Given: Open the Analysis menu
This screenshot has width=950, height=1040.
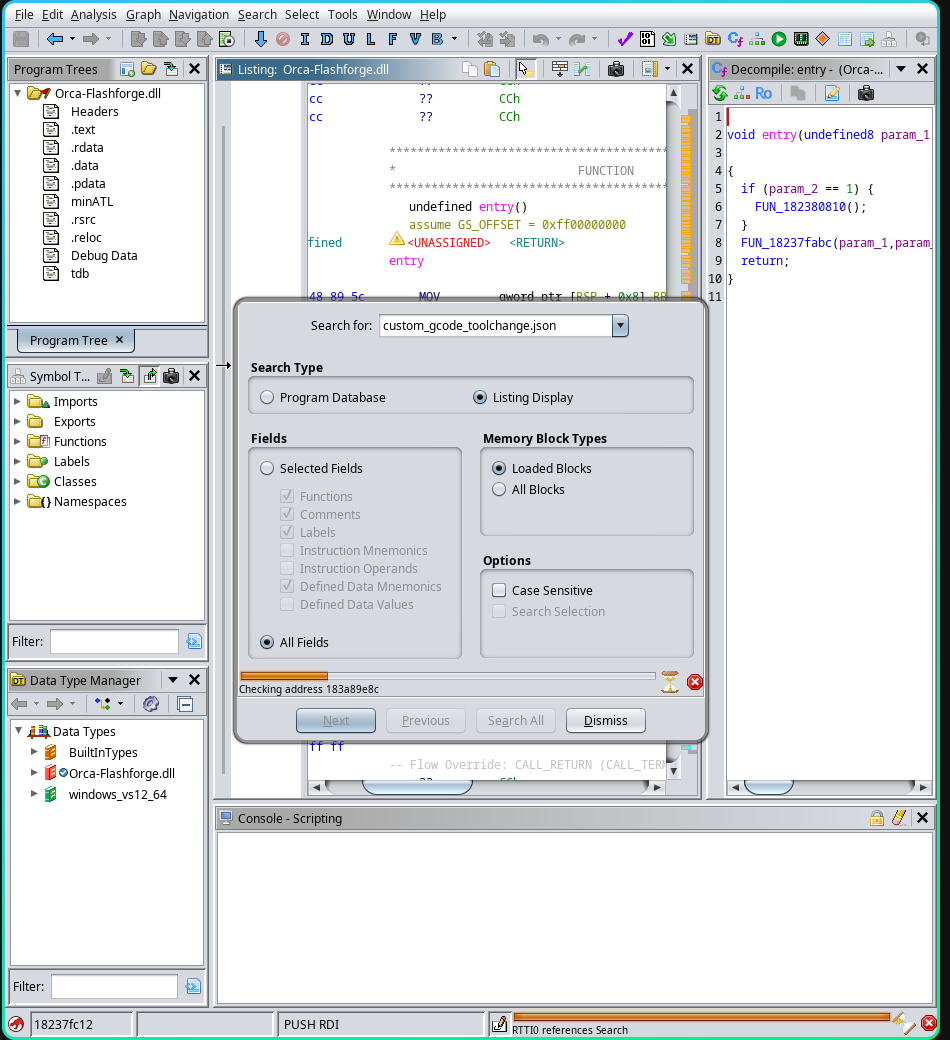Looking at the screenshot, I should (93, 15).
